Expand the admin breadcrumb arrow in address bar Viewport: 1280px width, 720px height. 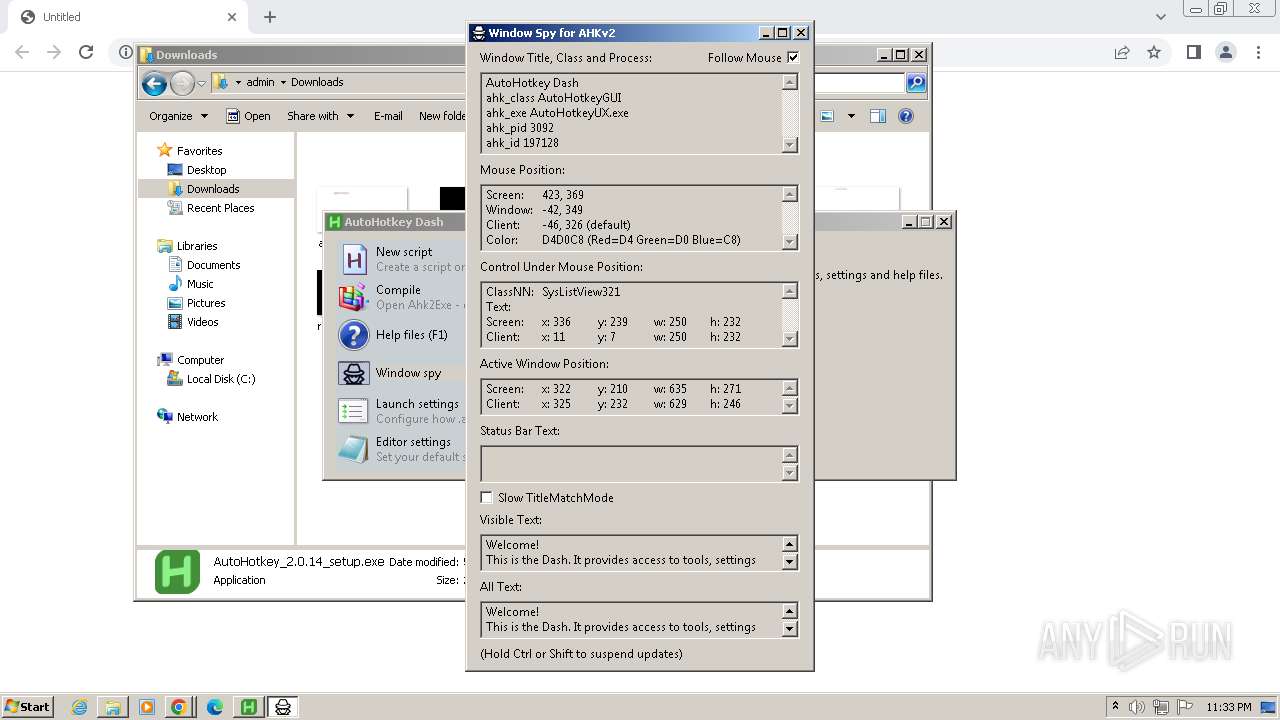click(x=283, y=83)
